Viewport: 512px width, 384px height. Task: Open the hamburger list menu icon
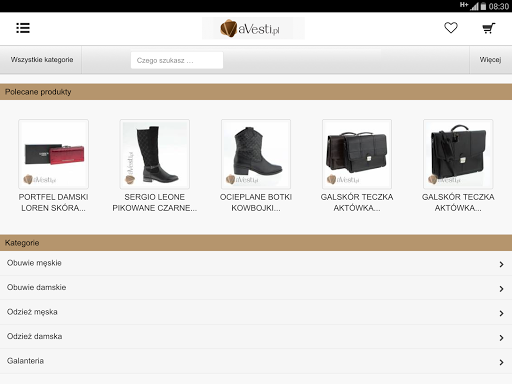[23, 28]
